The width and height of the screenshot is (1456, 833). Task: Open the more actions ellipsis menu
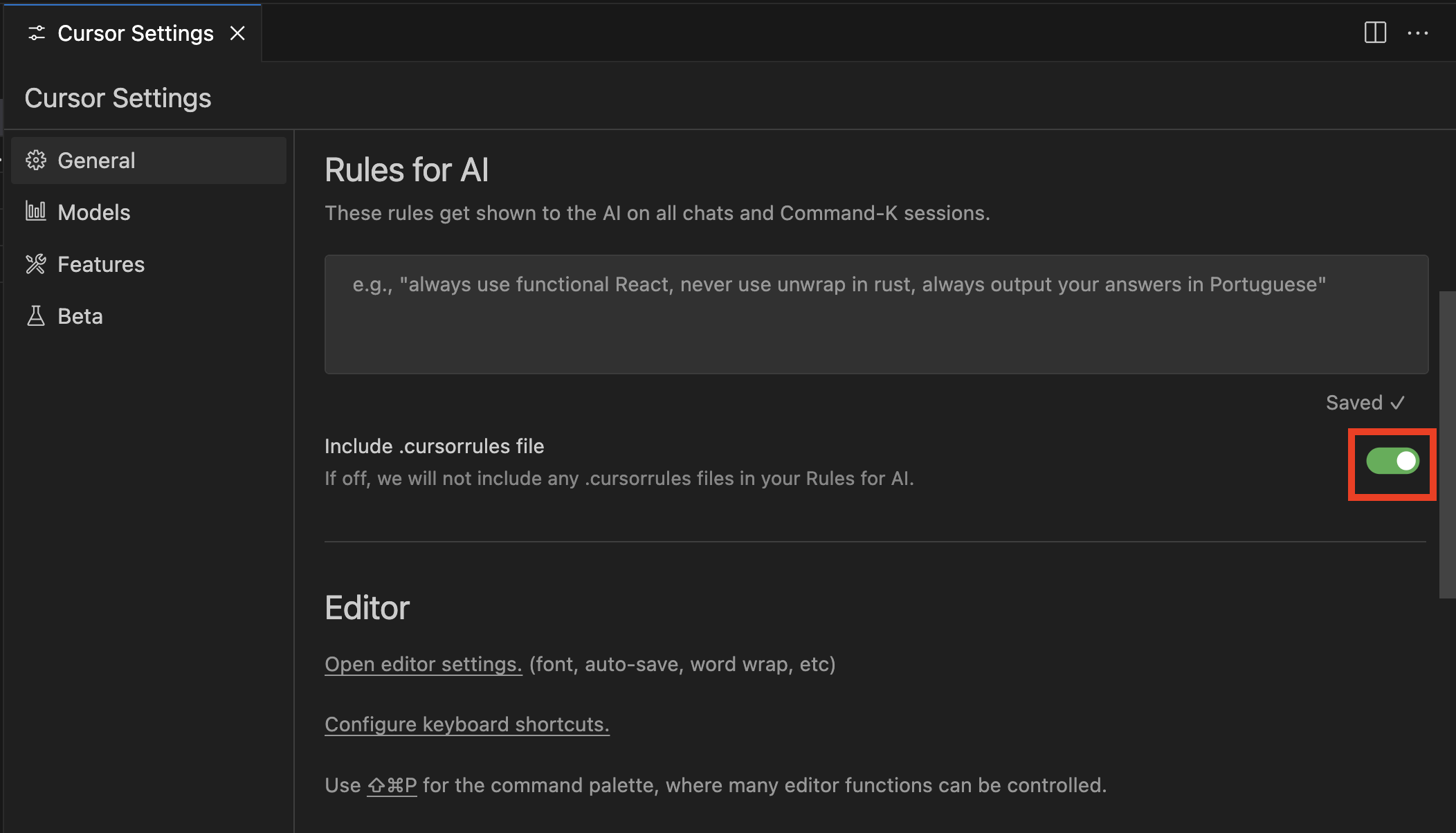1417,33
